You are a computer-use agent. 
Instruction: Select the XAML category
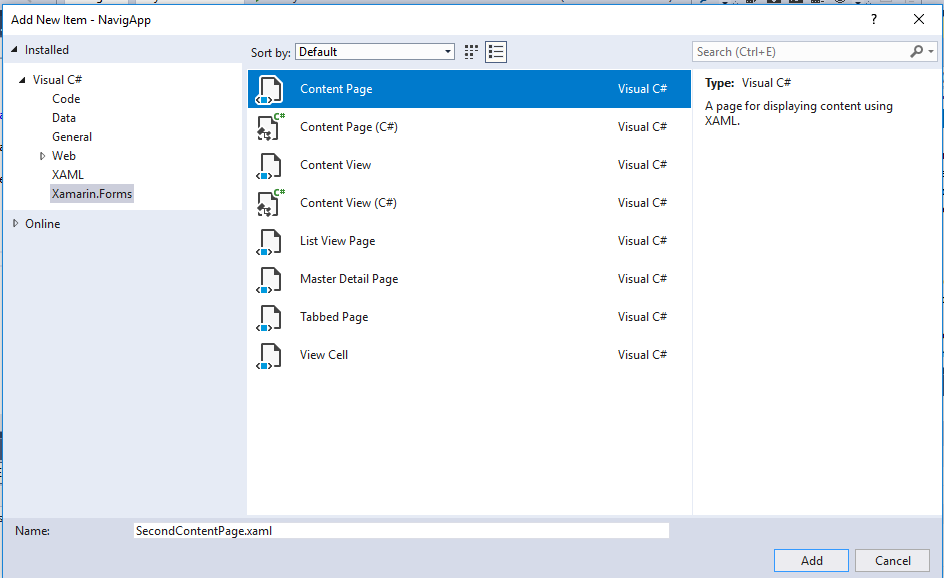coord(68,175)
